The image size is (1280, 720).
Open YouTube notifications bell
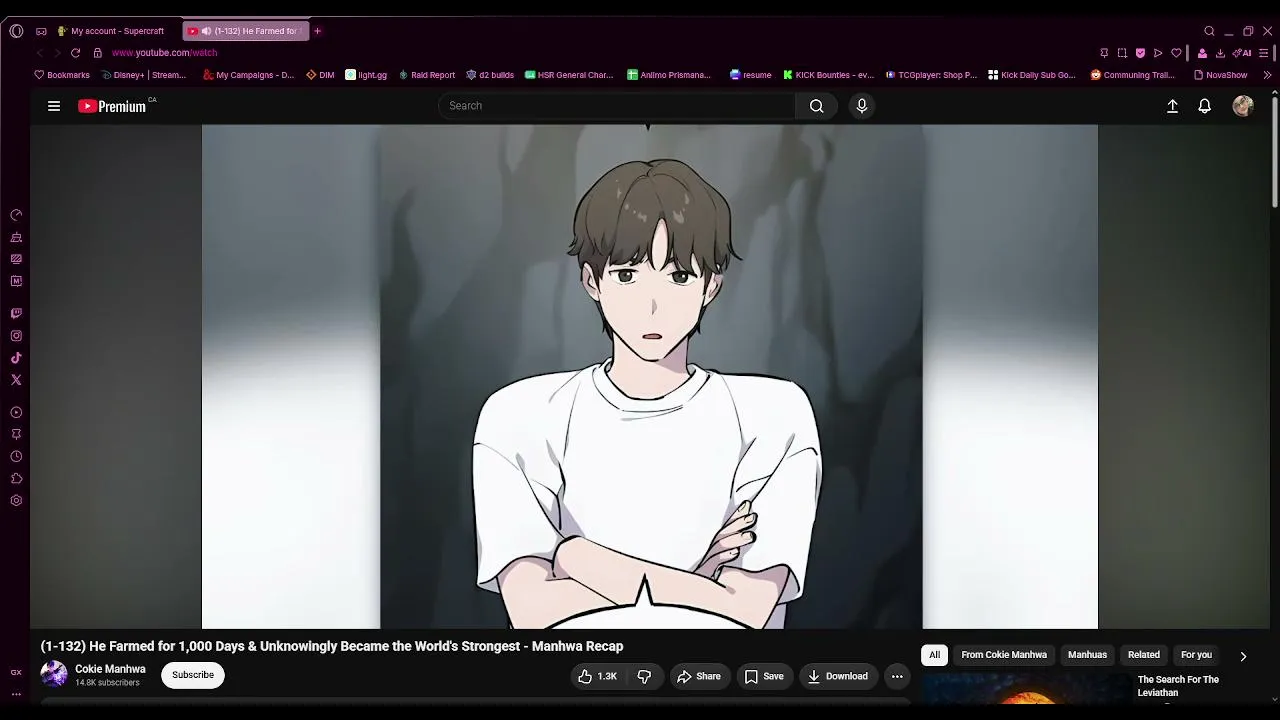point(1205,106)
